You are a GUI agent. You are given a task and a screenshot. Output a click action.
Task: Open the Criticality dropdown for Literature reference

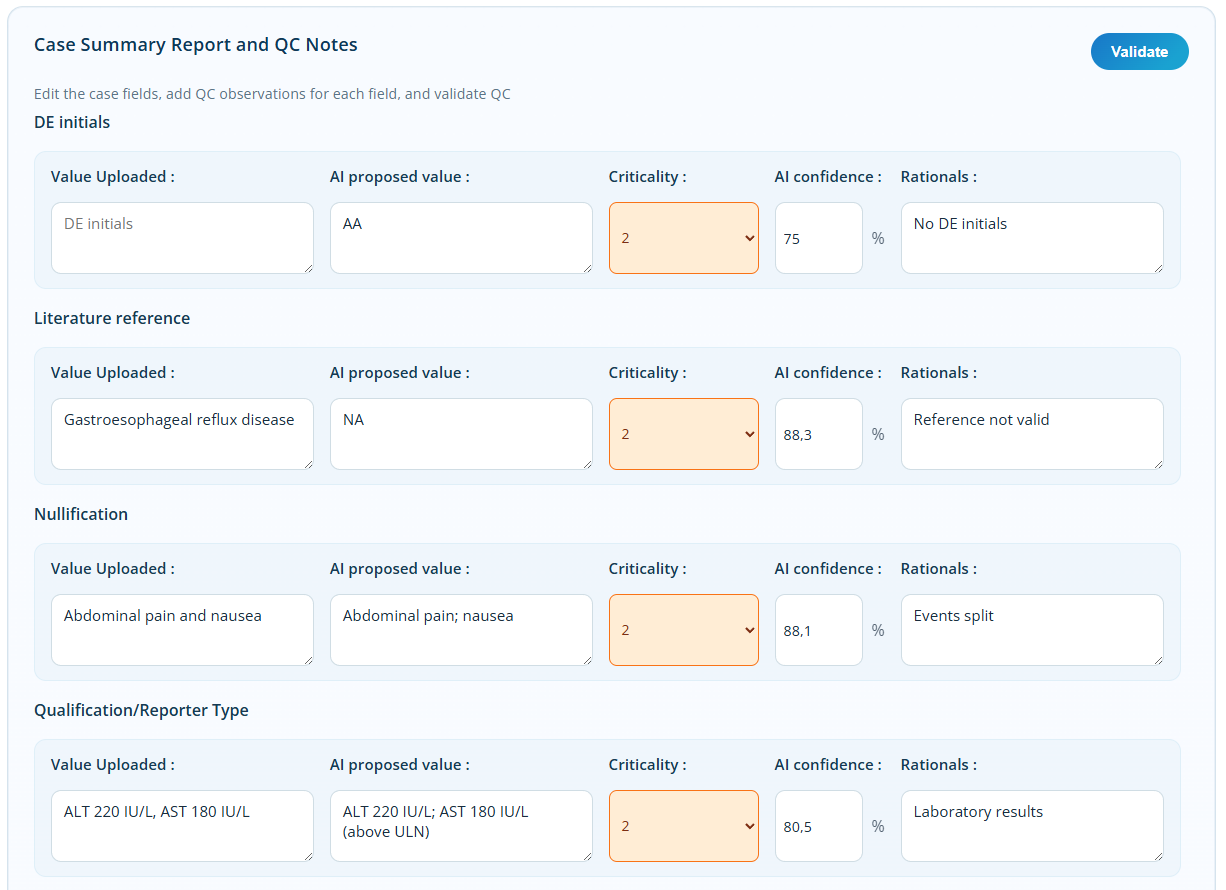click(x=683, y=434)
